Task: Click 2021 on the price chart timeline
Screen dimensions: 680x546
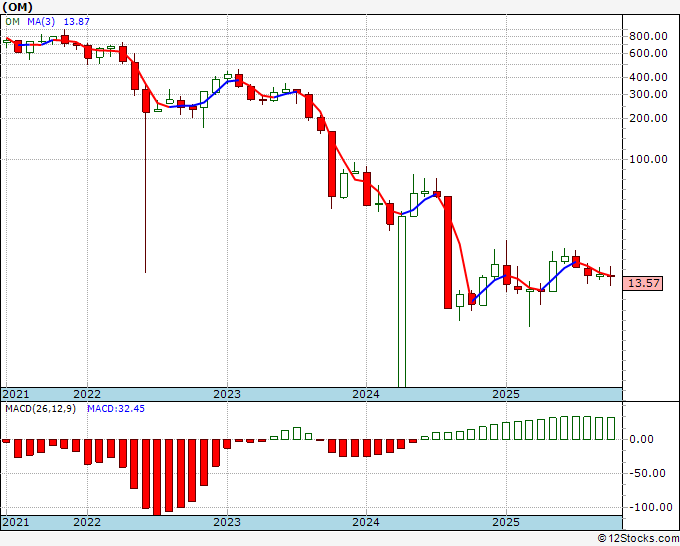Action: 16,394
